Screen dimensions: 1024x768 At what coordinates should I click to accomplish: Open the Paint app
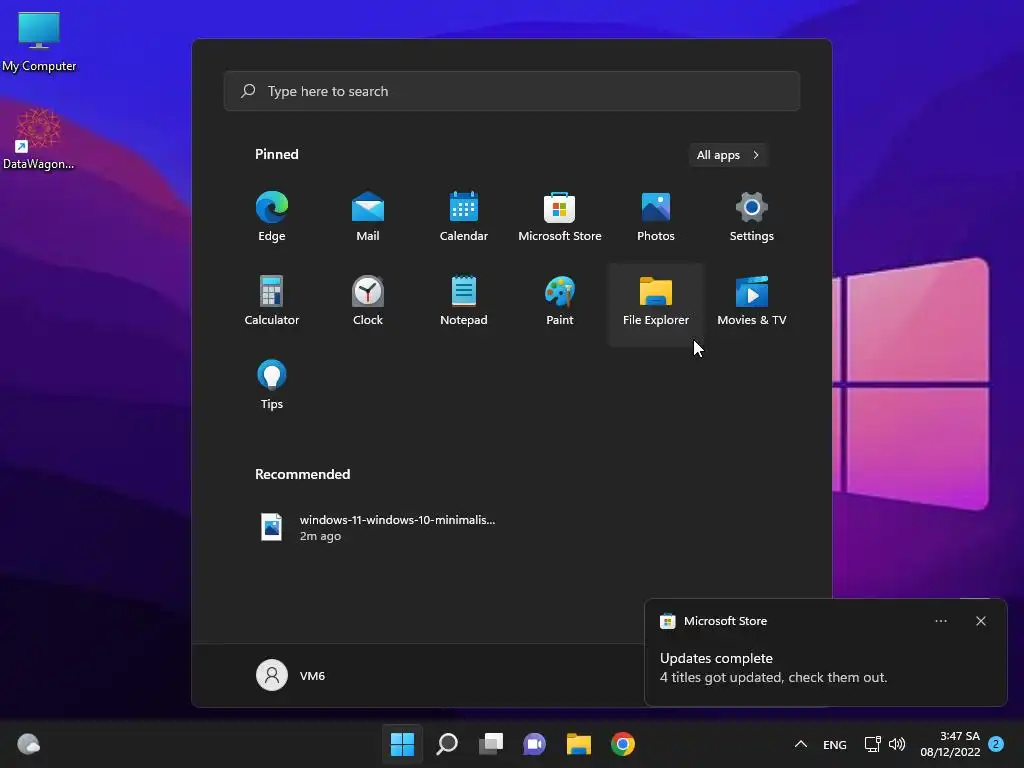(x=560, y=301)
